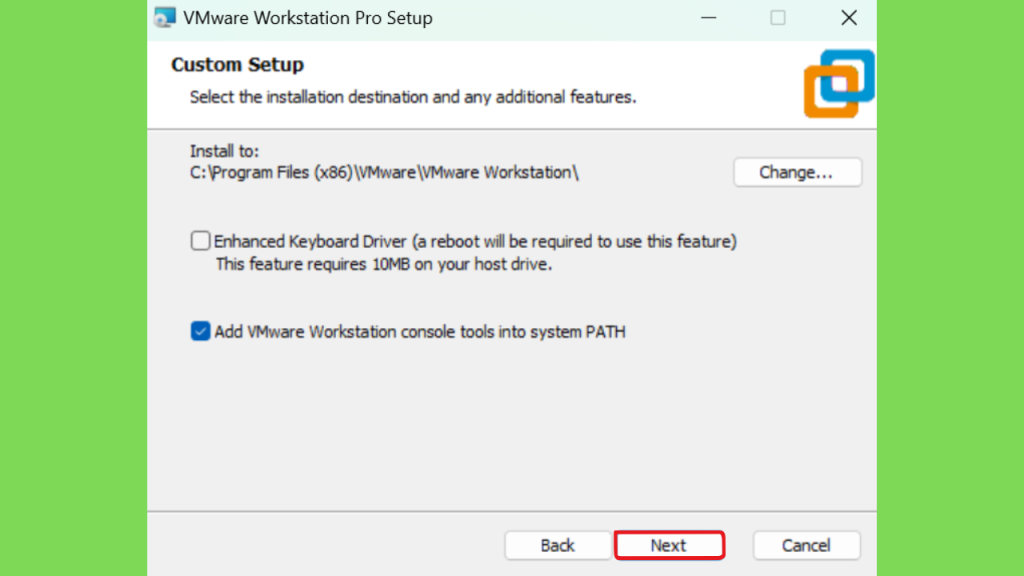Enable the Enhanced Keyboard Driver checkbox
The height and width of the screenshot is (576, 1024).
point(200,240)
